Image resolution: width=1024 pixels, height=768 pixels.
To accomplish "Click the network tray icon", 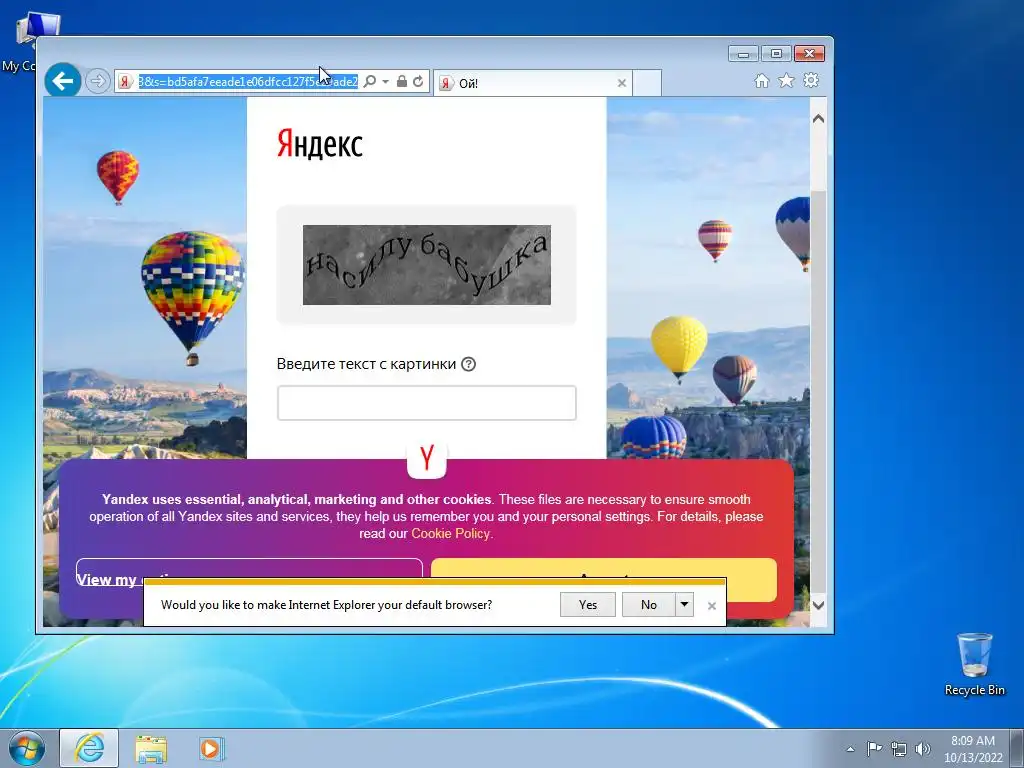I will (899, 749).
